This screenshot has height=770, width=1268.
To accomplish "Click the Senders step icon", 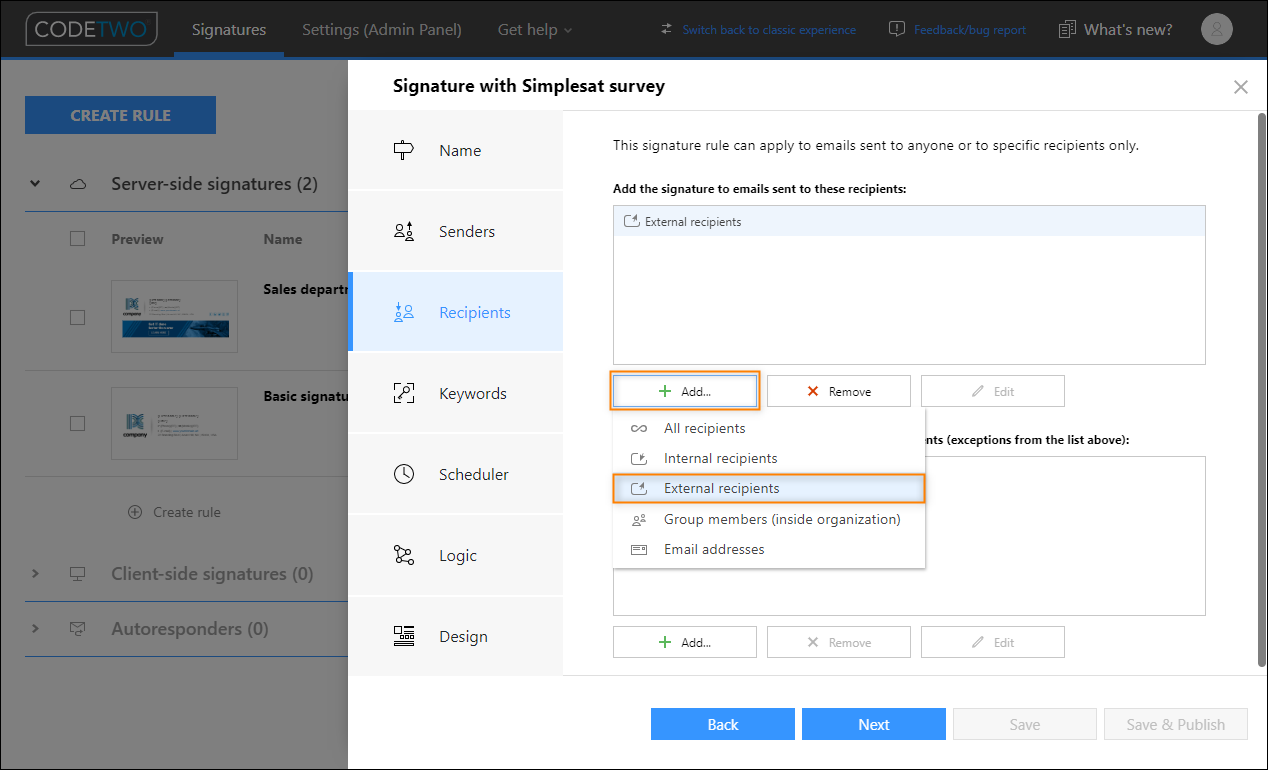I will 404,232.
